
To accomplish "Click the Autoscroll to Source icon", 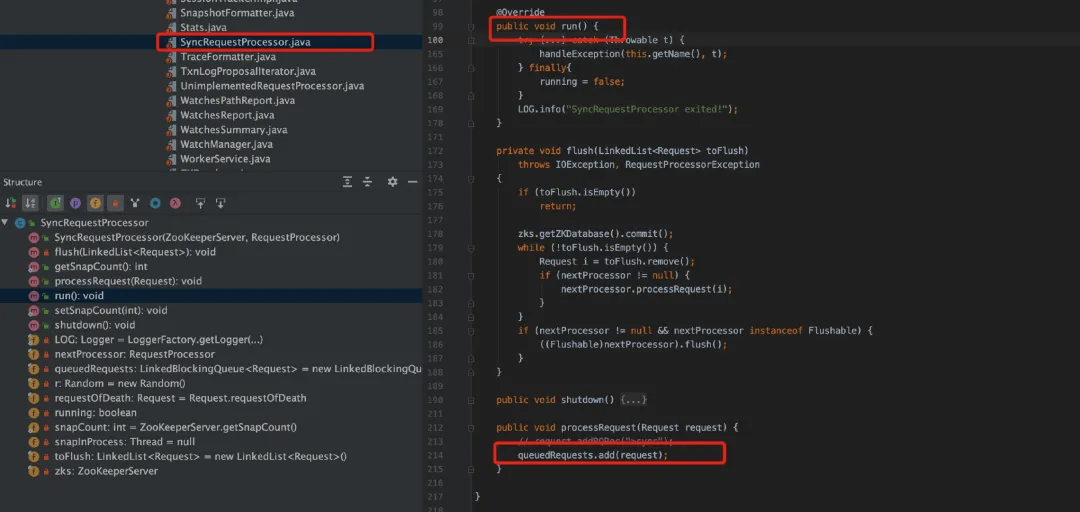I will (x=200, y=203).
